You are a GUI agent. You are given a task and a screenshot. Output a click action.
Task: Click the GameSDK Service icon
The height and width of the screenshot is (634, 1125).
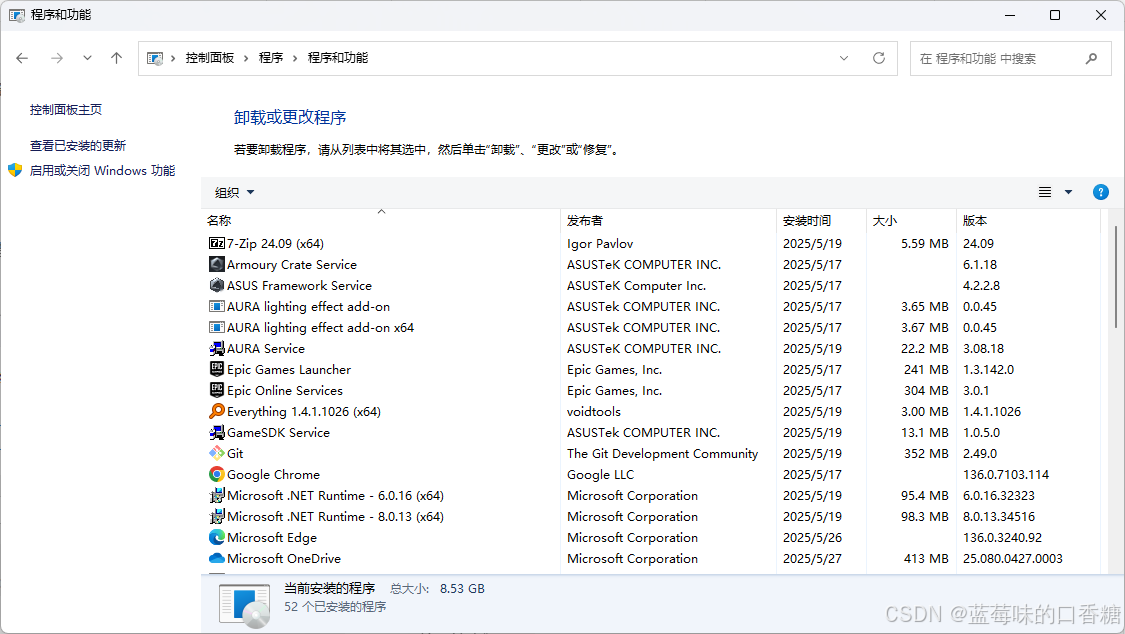click(x=217, y=432)
